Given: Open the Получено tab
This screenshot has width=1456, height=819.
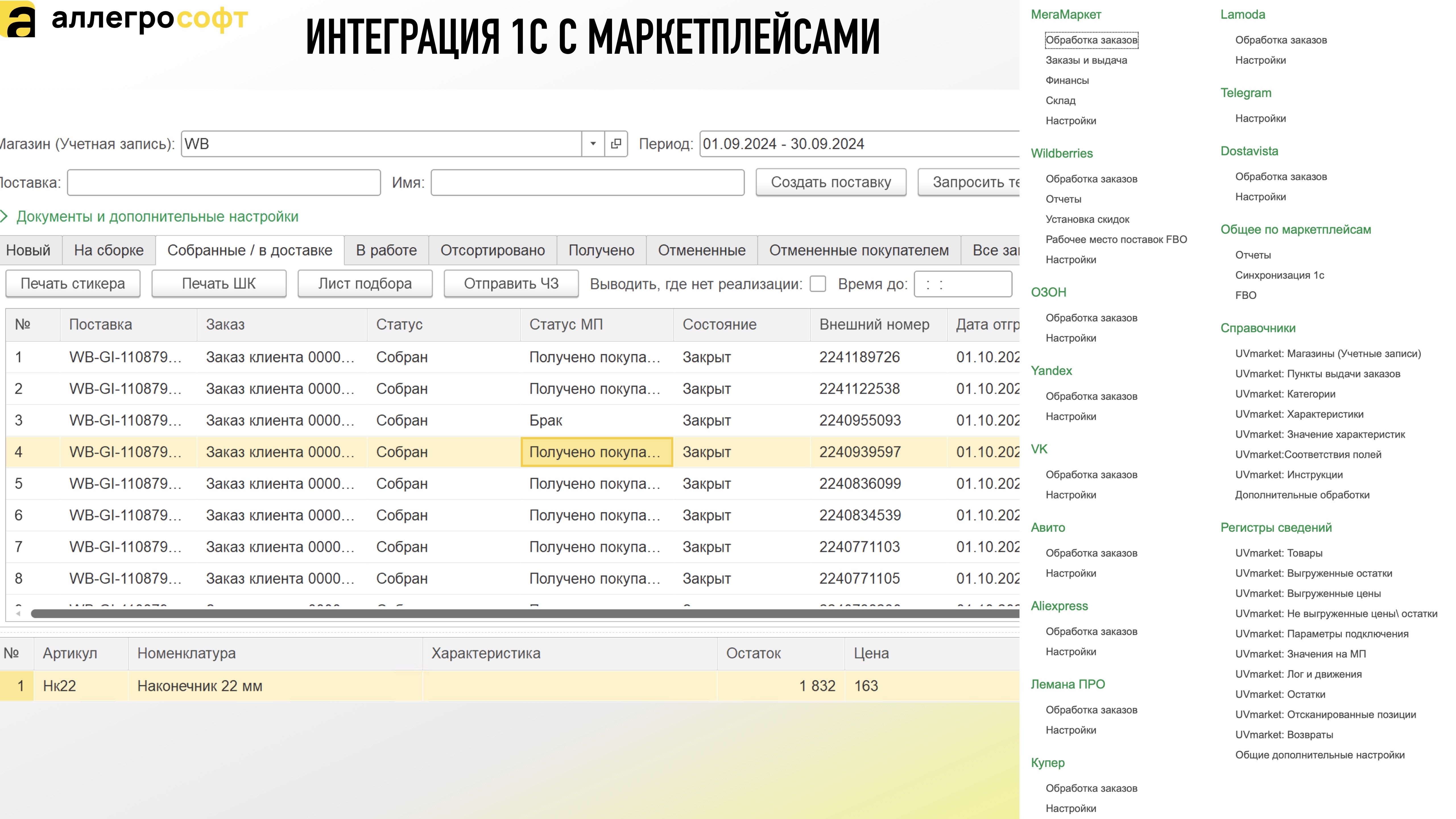Looking at the screenshot, I should pyautogui.click(x=601, y=250).
